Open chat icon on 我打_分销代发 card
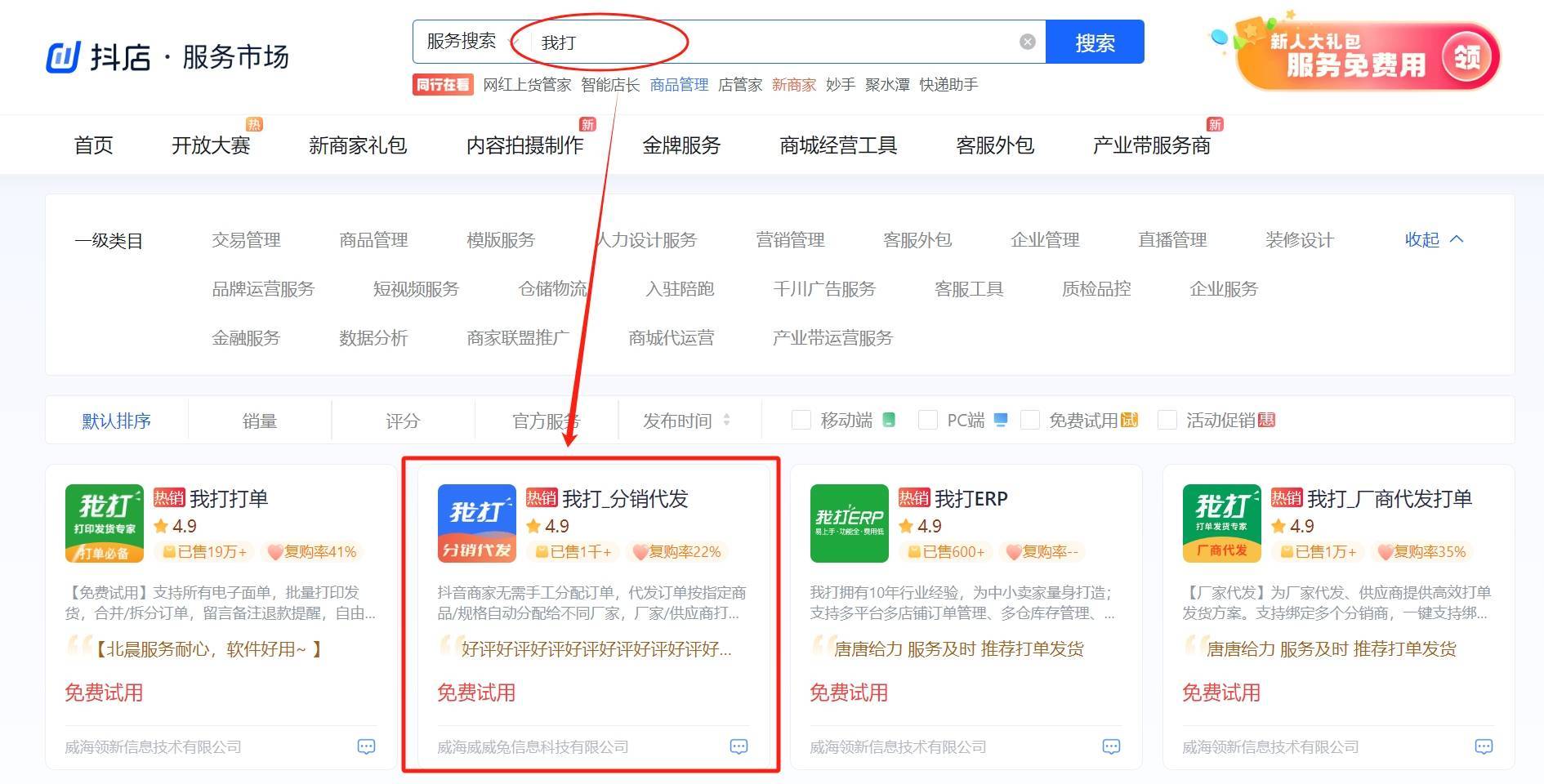 739,746
